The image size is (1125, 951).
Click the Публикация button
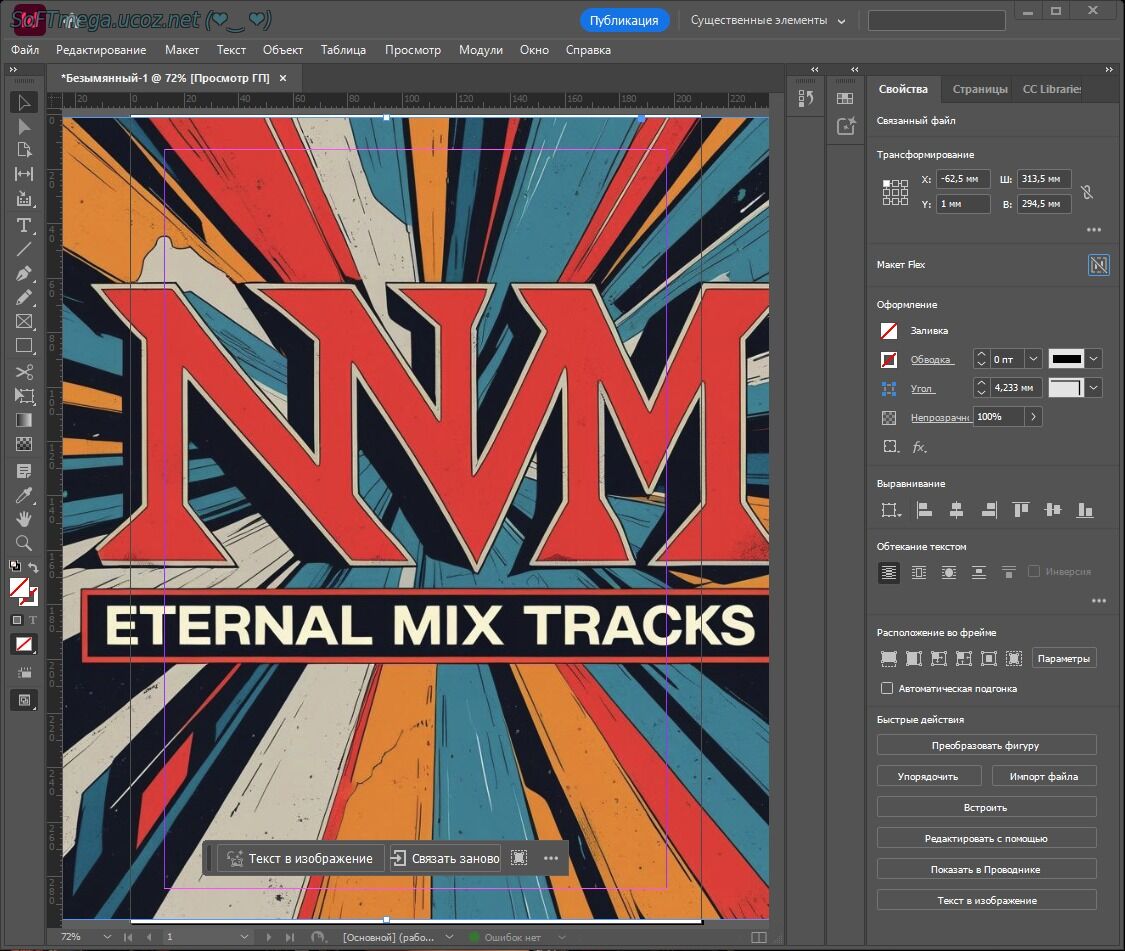[624, 20]
